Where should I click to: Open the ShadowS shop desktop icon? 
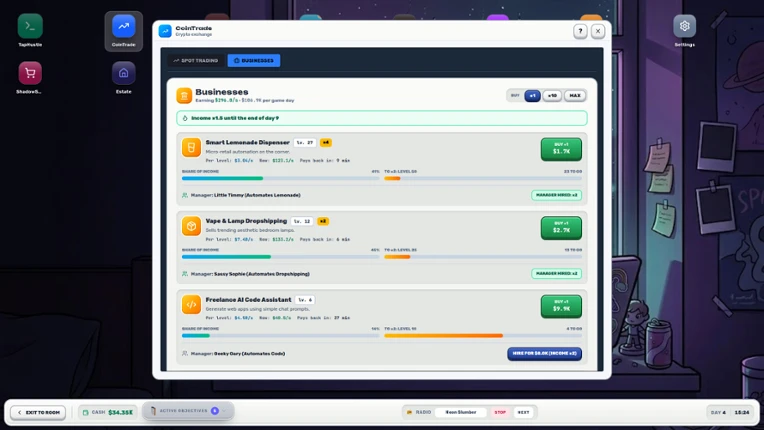click(30, 73)
